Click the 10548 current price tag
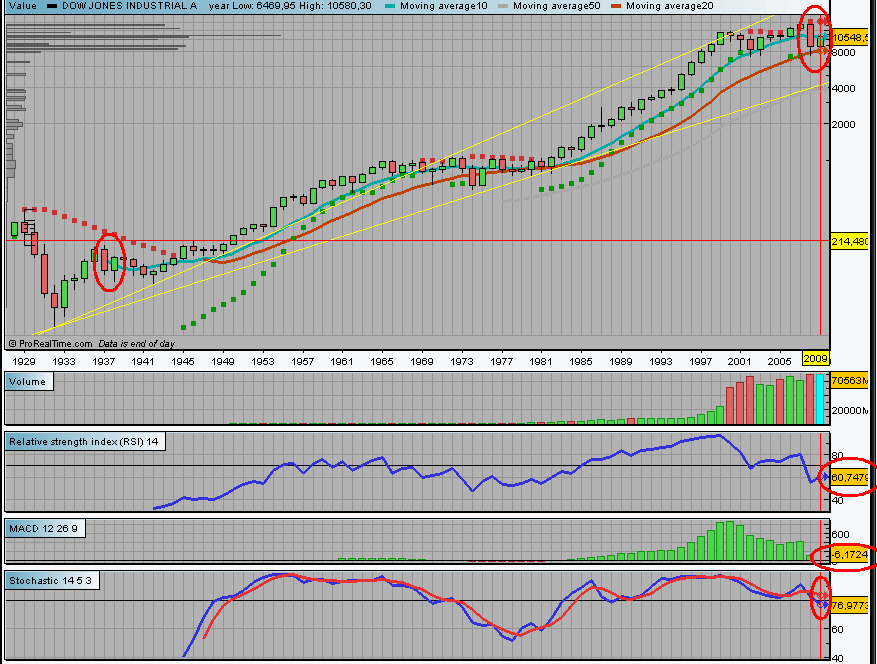This screenshot has width=877, height=664. pos(850,37)
